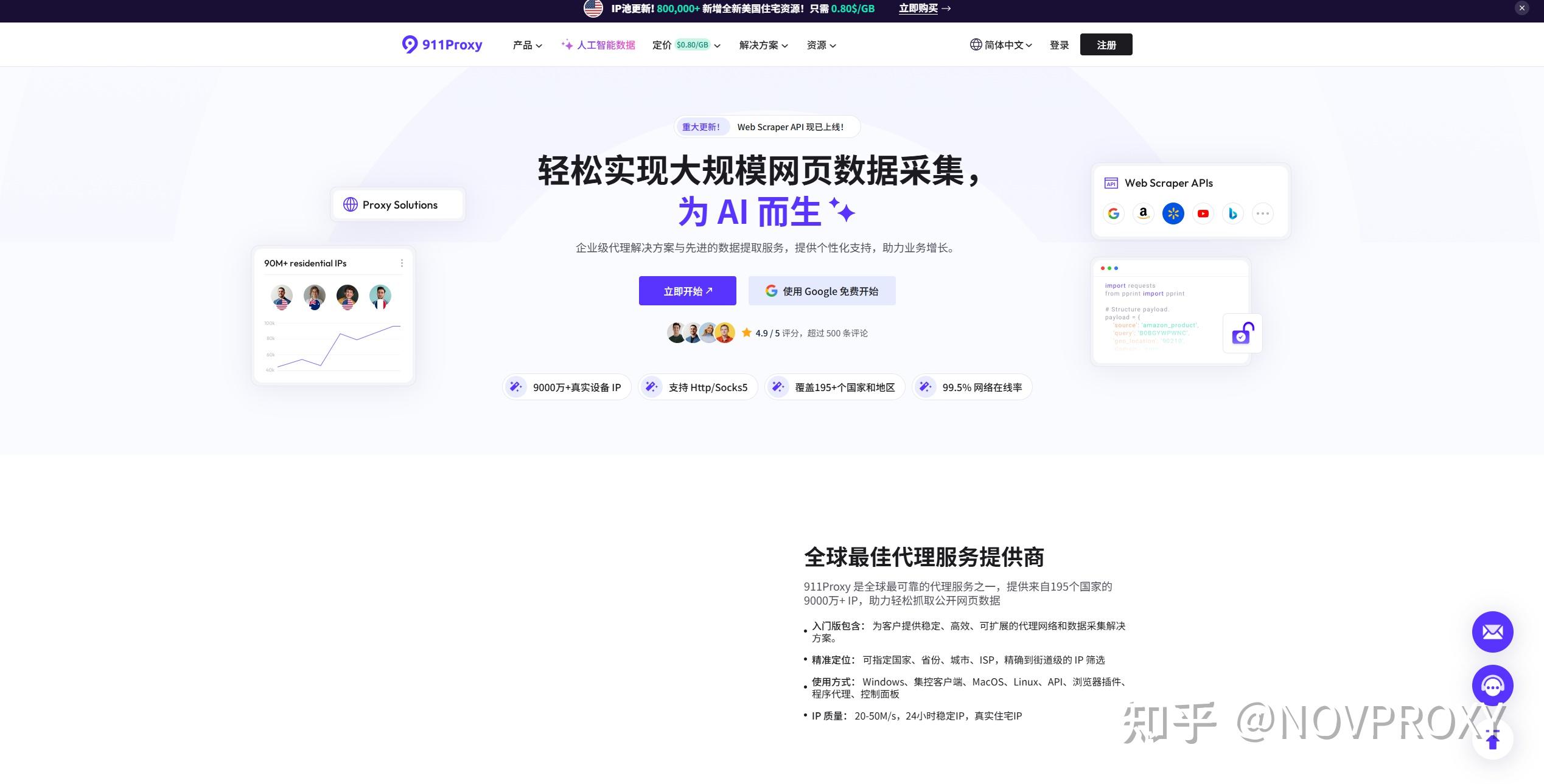Expand the 产品 dropdown menu

click(x=526, y=44)
